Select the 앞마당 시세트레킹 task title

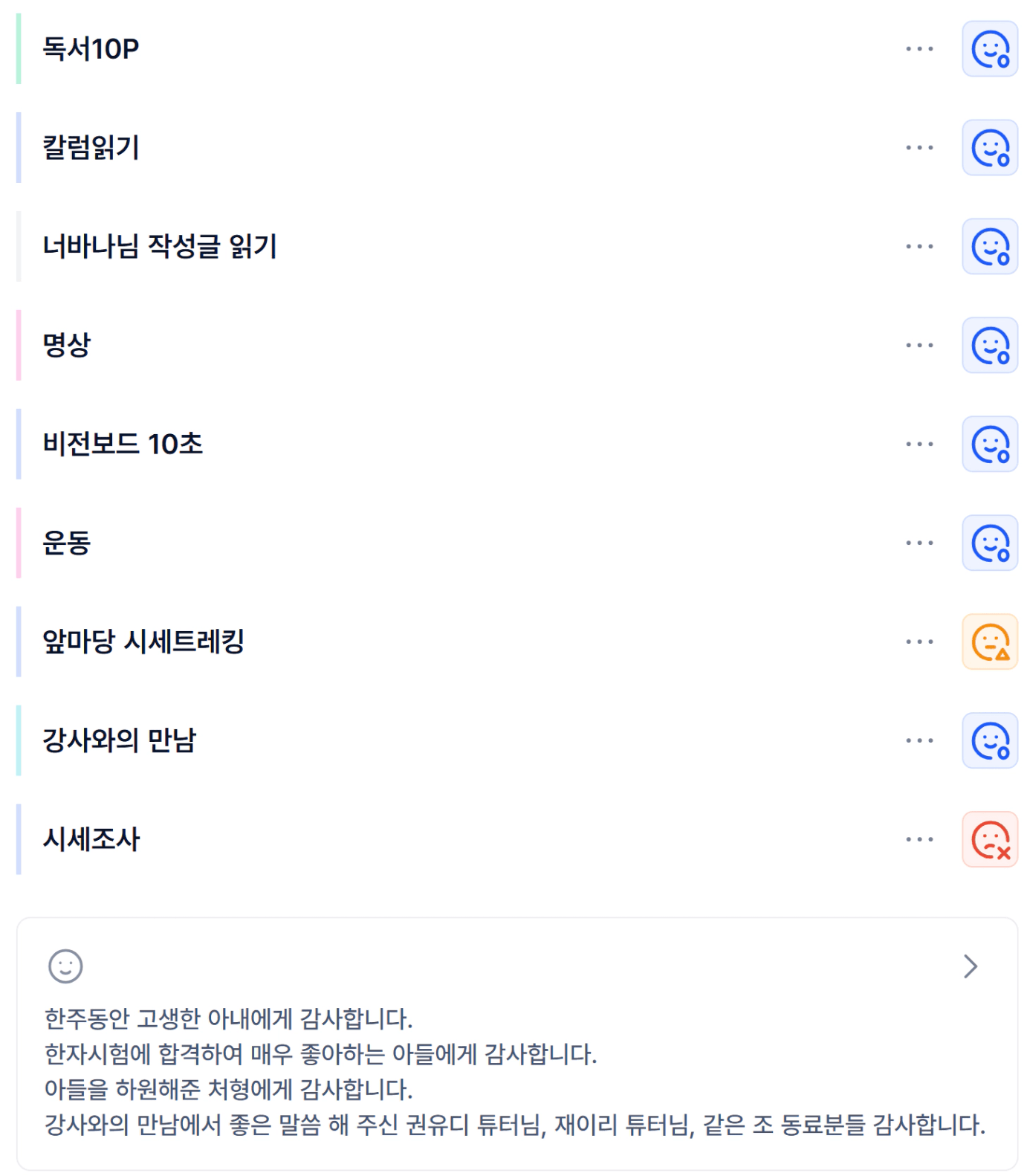[143, 642]
